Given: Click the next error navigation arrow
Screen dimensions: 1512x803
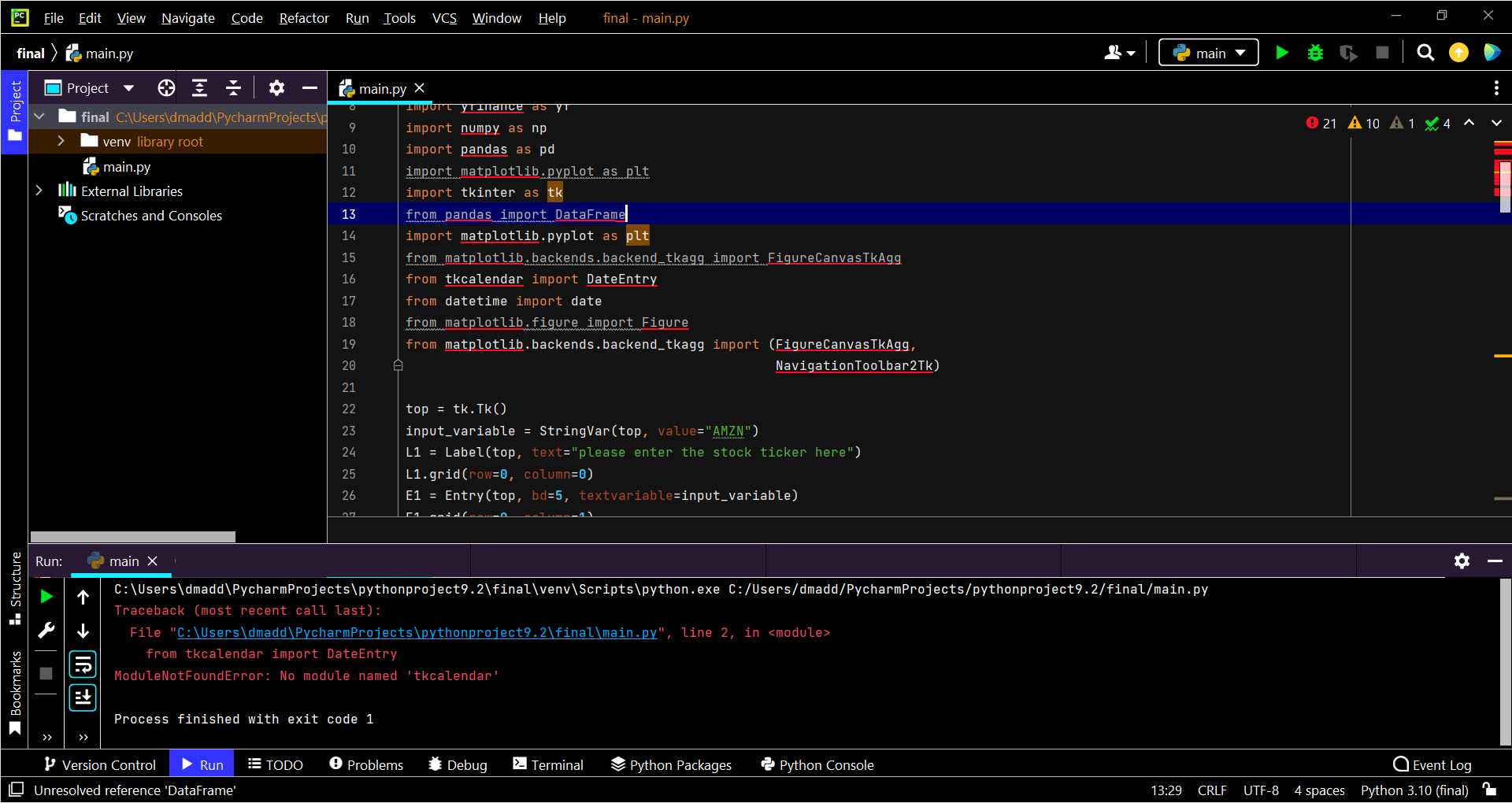Looking at the screenshot, I should pyautogui.click(x=1496, y=123).
